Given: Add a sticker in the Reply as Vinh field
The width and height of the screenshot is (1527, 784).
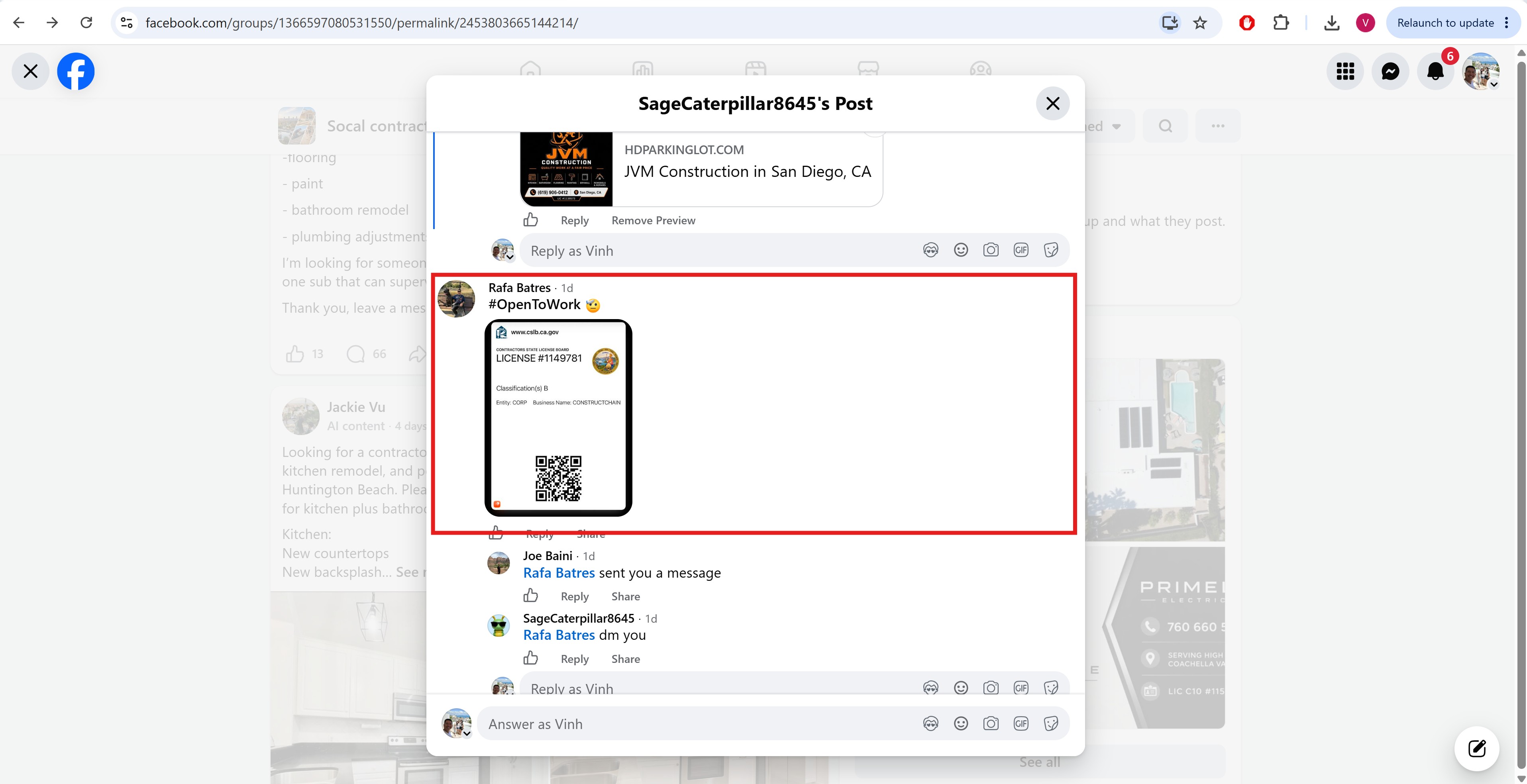Looking at the screenshot, I should 1051,250.
